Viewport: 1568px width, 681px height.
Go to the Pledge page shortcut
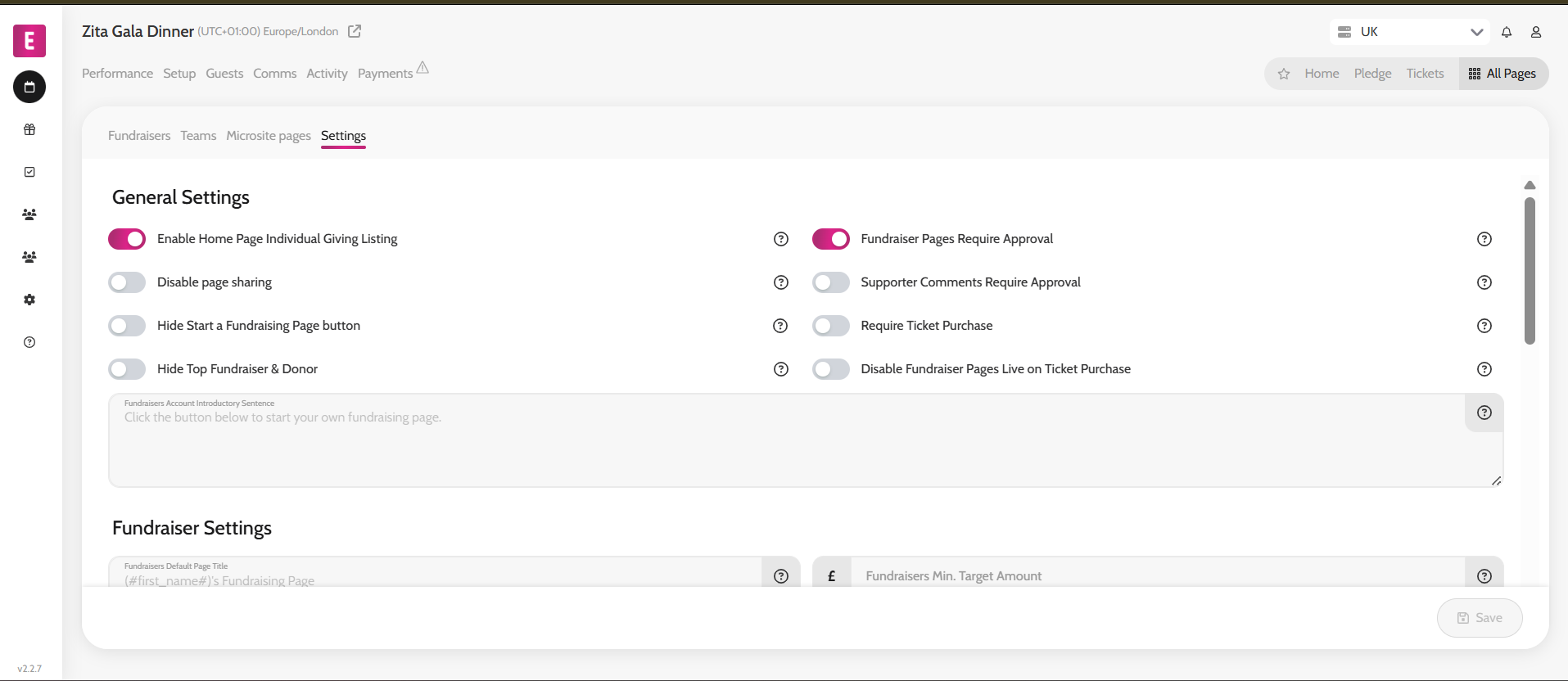point(1372,74)
